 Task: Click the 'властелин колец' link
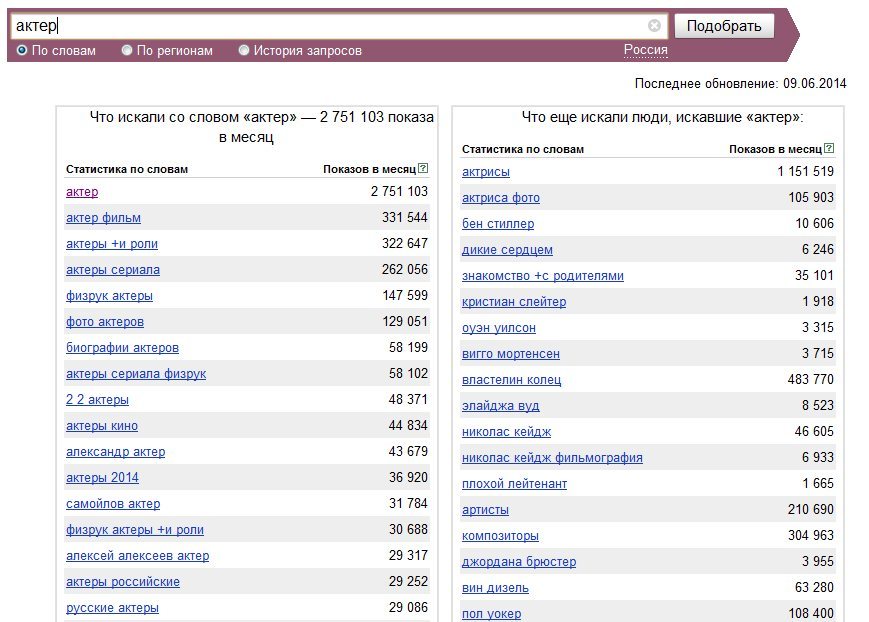click(x=511, y=380)
